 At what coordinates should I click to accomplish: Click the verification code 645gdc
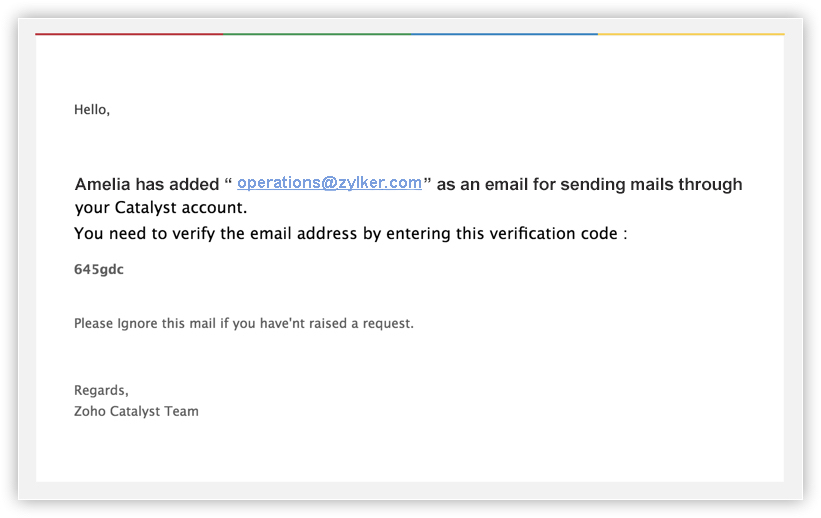[99, 269]
